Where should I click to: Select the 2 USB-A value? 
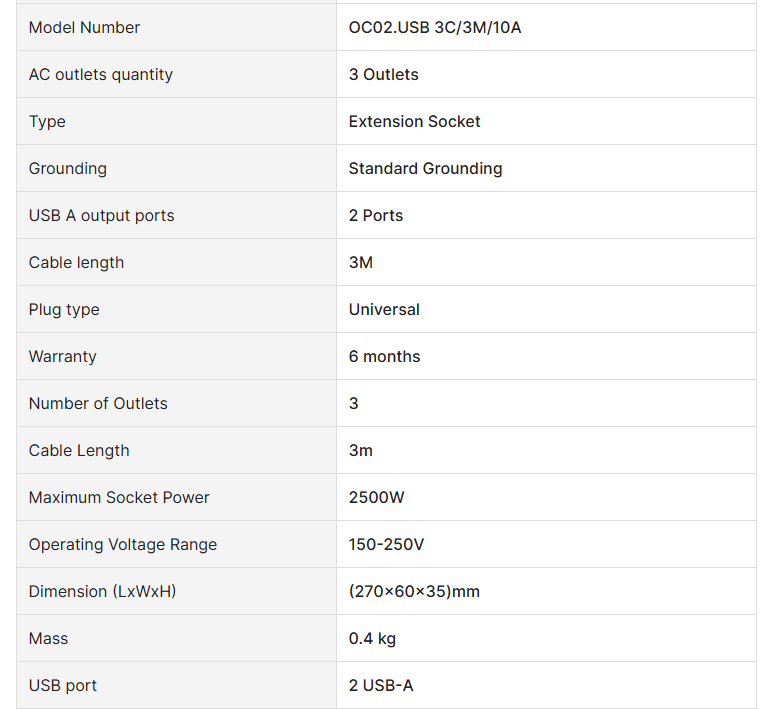(x=380, y=685)
